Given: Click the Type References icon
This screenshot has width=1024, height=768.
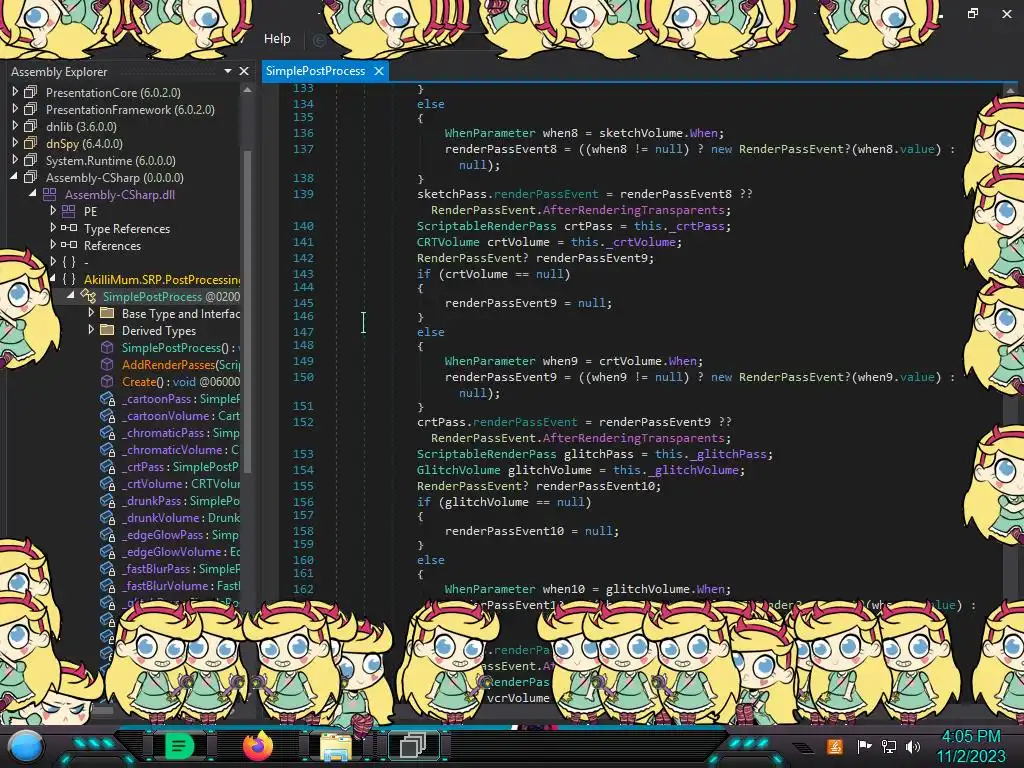Looking at the screenshot, I should tap(69, 228).
